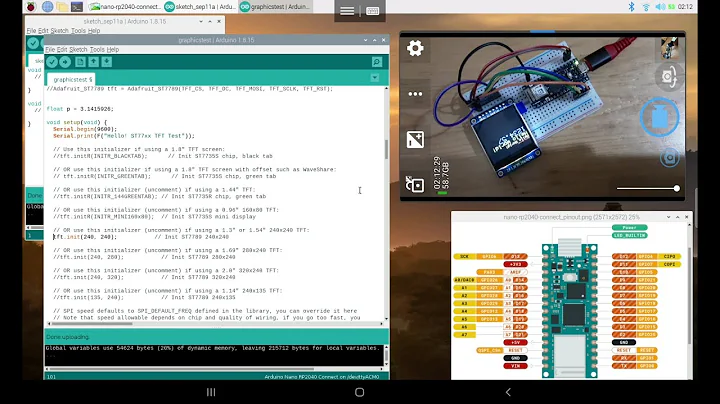This screenshot has width=720, height=404.
Task: Open File menu in sketch_sep11a window
Action: (x=31, y=31)
